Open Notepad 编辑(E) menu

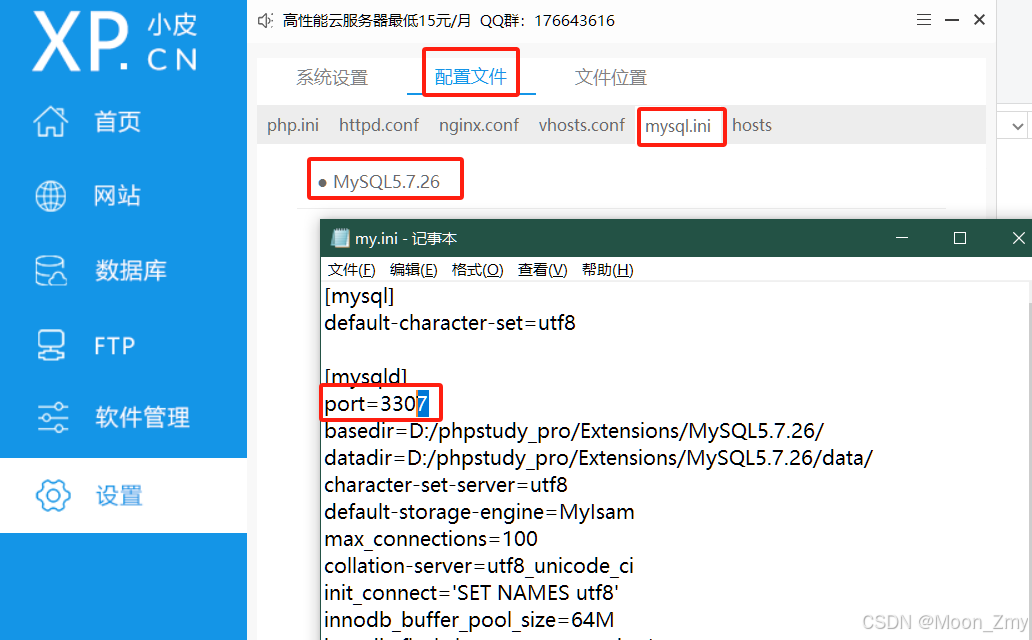[x=413, y=270]
